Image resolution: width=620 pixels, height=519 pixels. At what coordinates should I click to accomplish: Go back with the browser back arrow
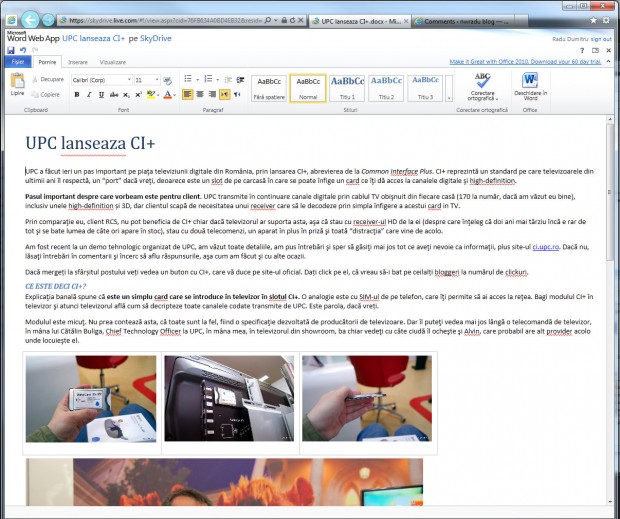pyautogui.click(x=30, y=20)
